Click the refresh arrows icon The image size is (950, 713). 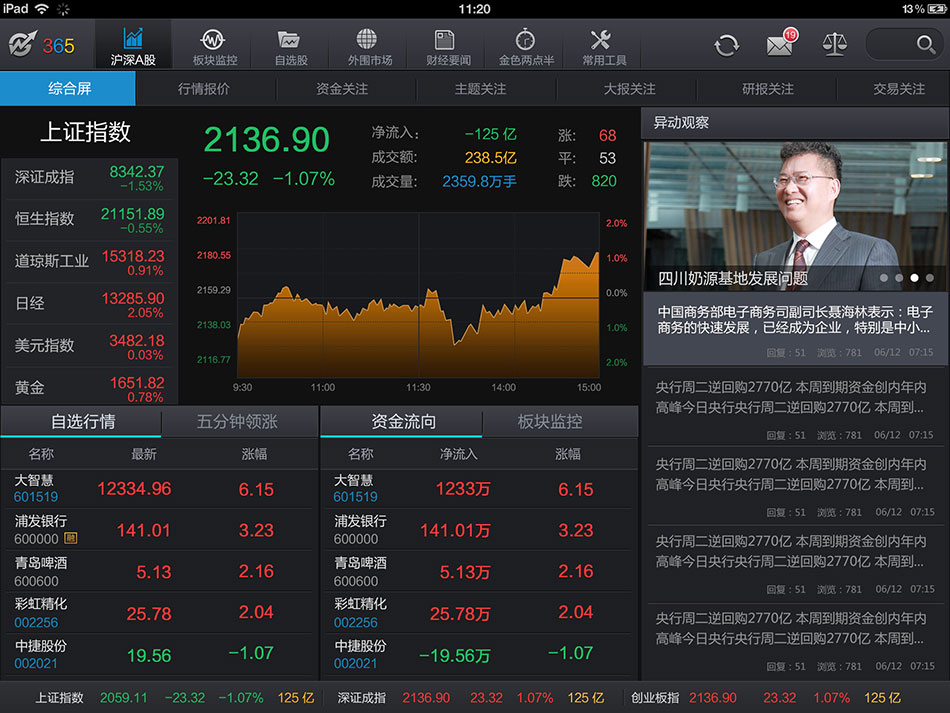point(726,45)
